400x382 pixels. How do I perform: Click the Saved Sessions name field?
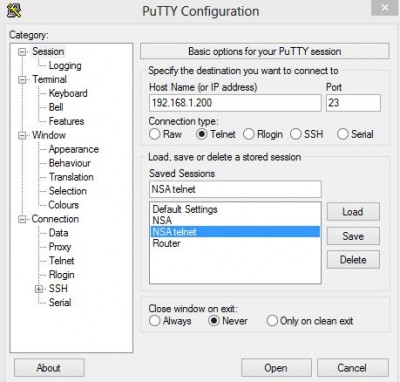(x=235, y=189)
